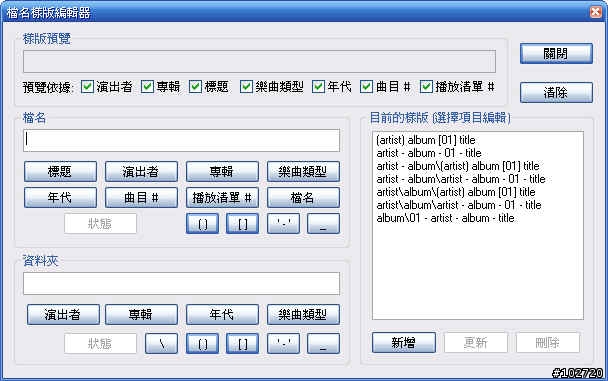Insert 播放清單 # into the filename template
Viewport: 608px width, 381px height.
(222, 198)
